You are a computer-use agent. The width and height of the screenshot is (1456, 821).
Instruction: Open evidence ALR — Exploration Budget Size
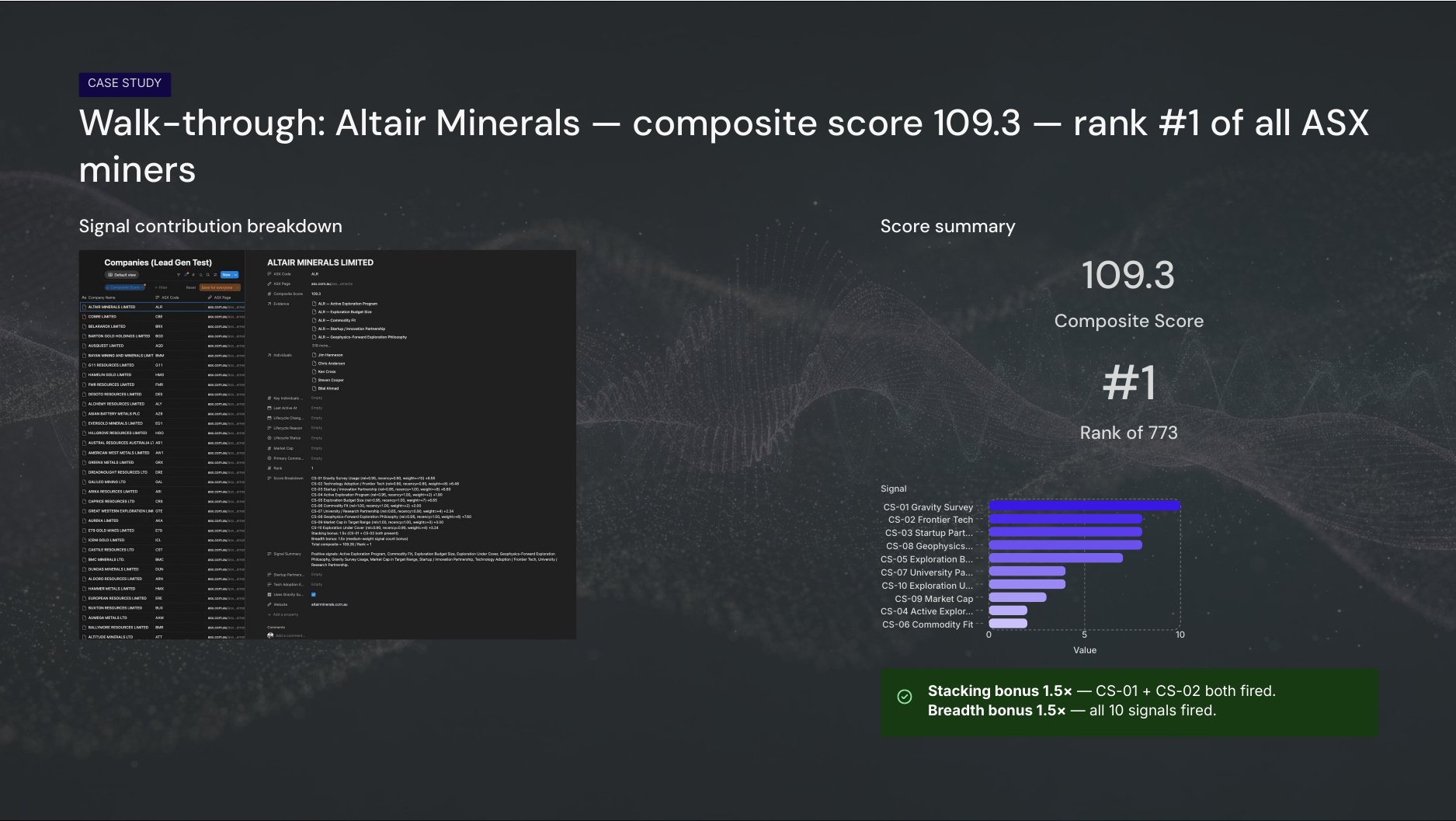point(342,311)
